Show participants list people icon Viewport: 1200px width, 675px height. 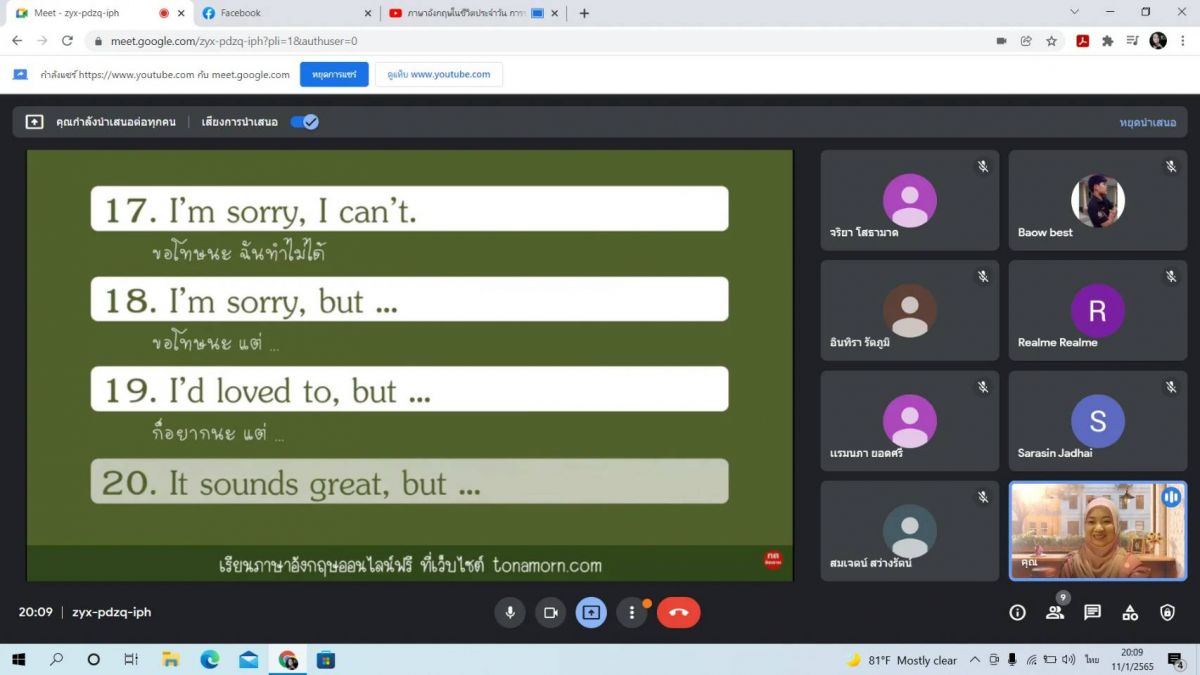click(1054, 612)
